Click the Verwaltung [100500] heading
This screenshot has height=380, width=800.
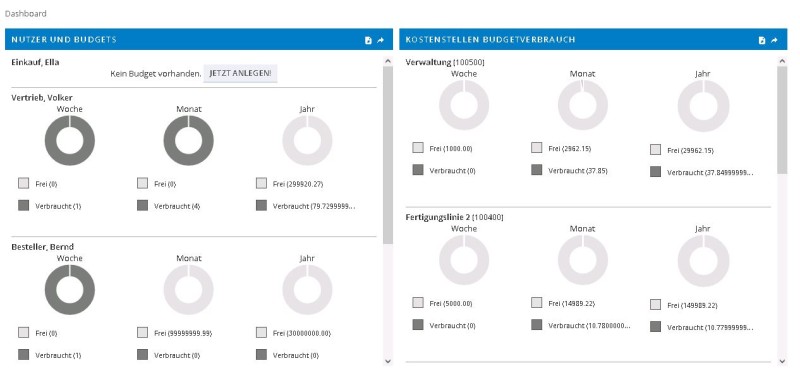click(445, 62)
